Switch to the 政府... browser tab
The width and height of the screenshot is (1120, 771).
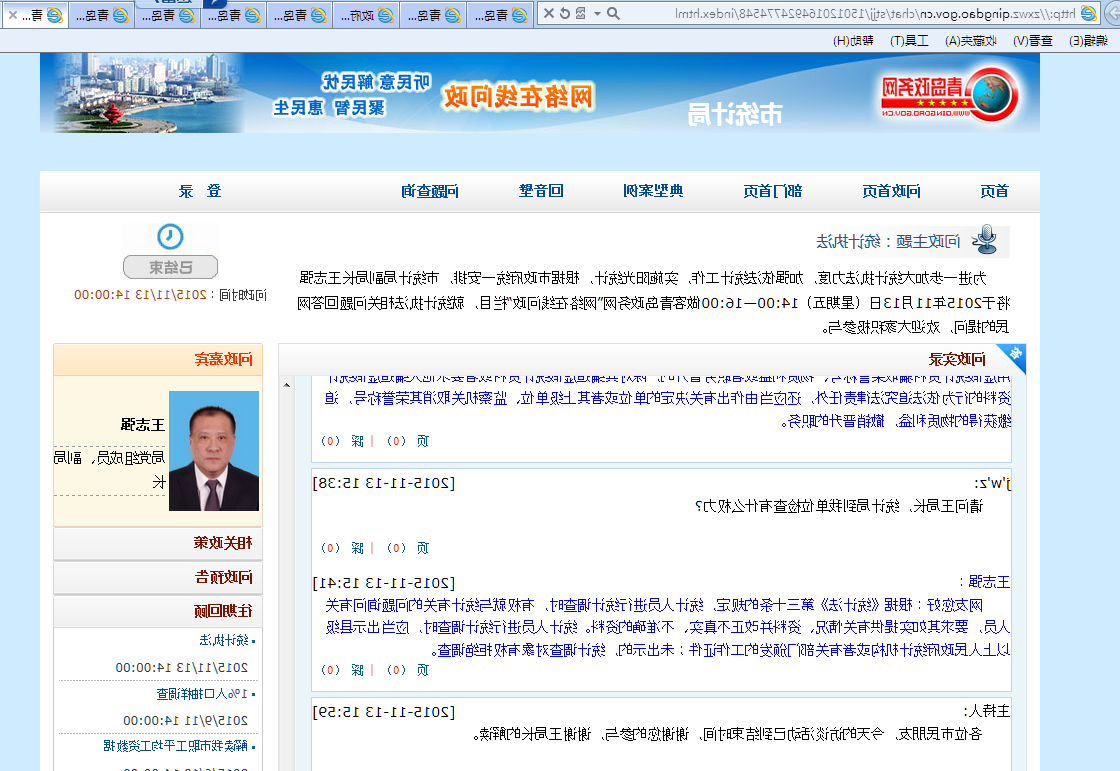pos(366,15)
